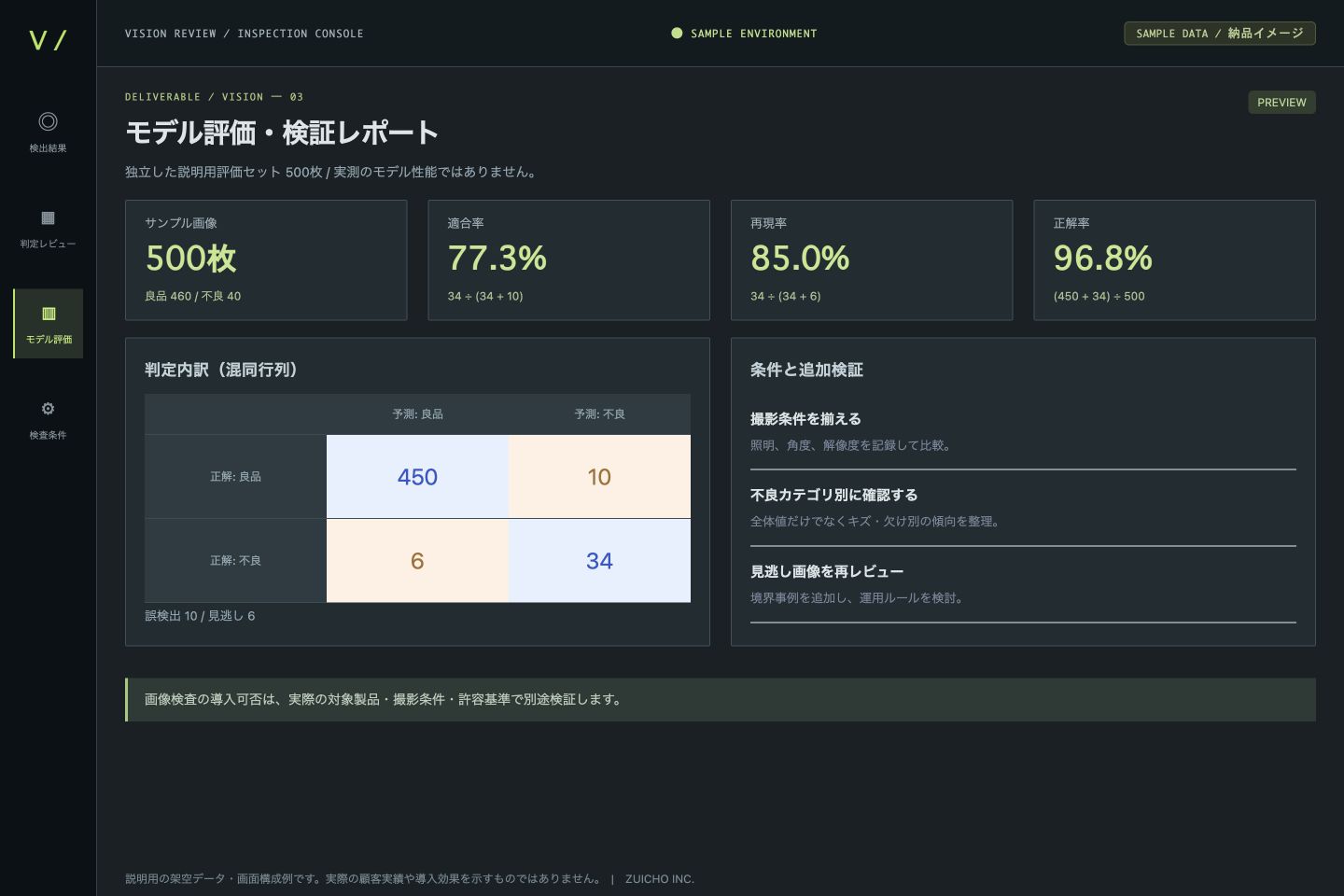Click the 正解率 card label
The image size is (1344, 896).
(1071, 223)
